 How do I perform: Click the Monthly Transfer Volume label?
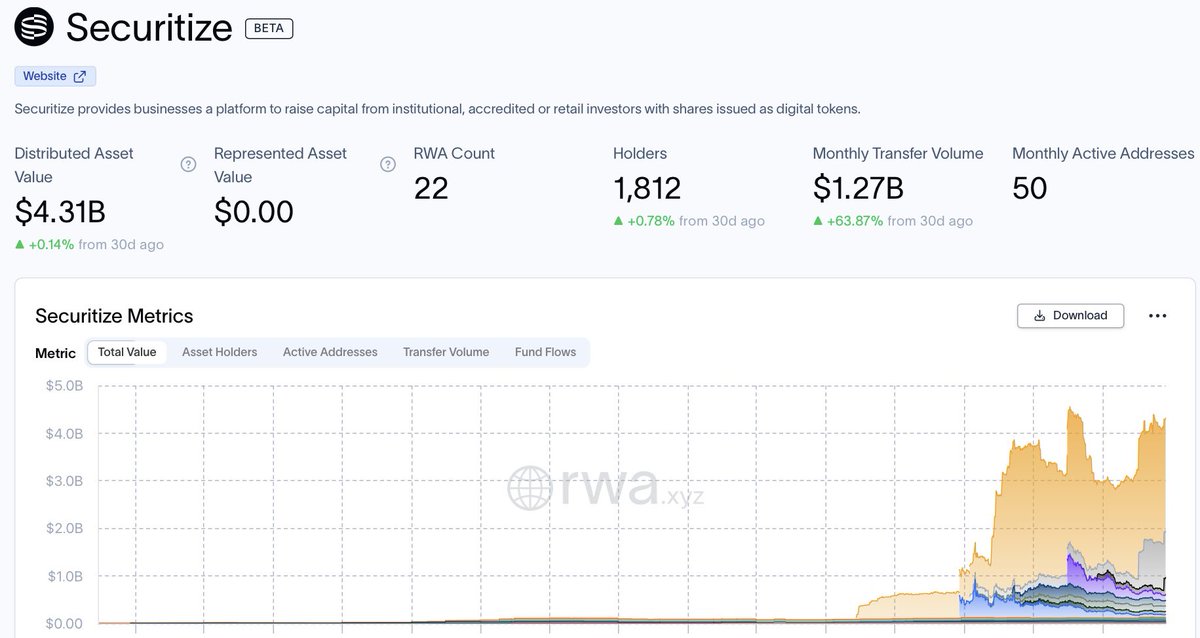point(898,153)
